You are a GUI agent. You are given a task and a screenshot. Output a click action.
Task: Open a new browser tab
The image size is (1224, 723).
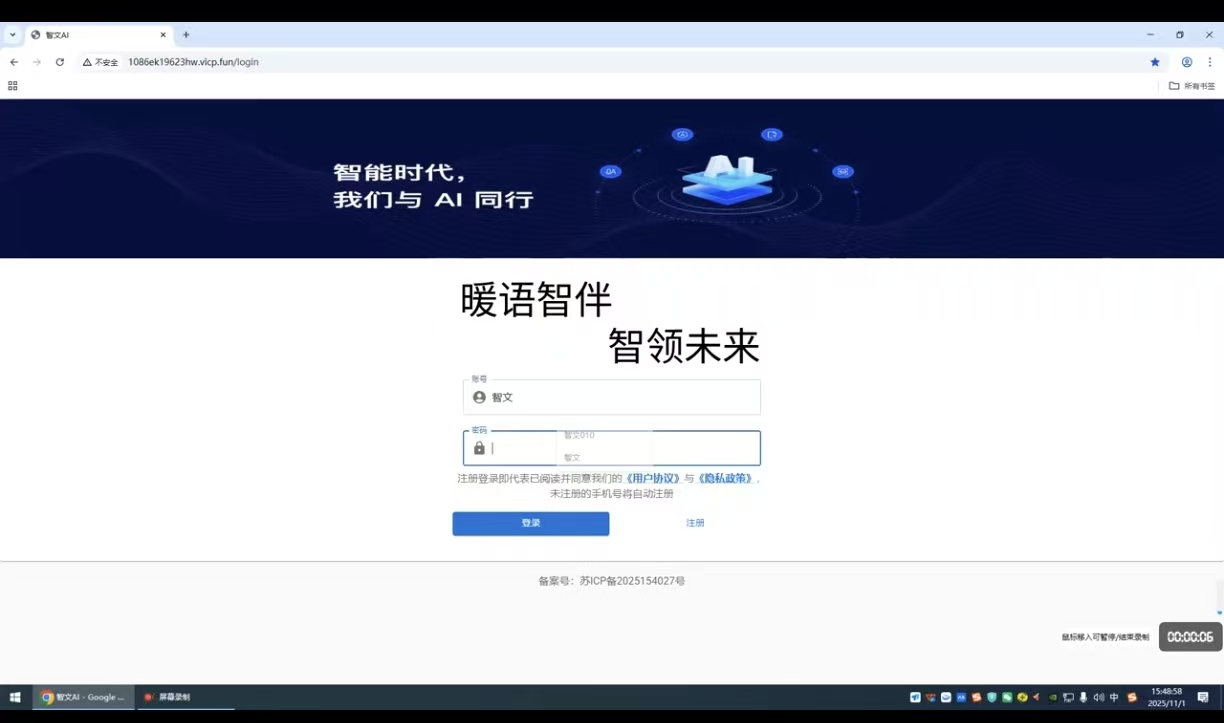click(186, 35)
